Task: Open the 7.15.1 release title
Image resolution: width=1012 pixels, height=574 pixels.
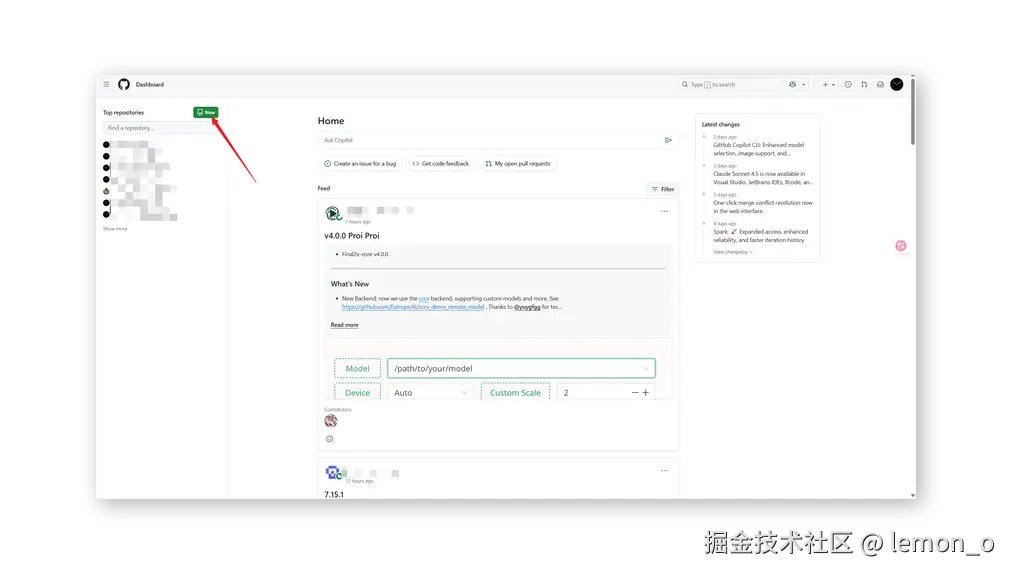Action: tap(334, 495)
